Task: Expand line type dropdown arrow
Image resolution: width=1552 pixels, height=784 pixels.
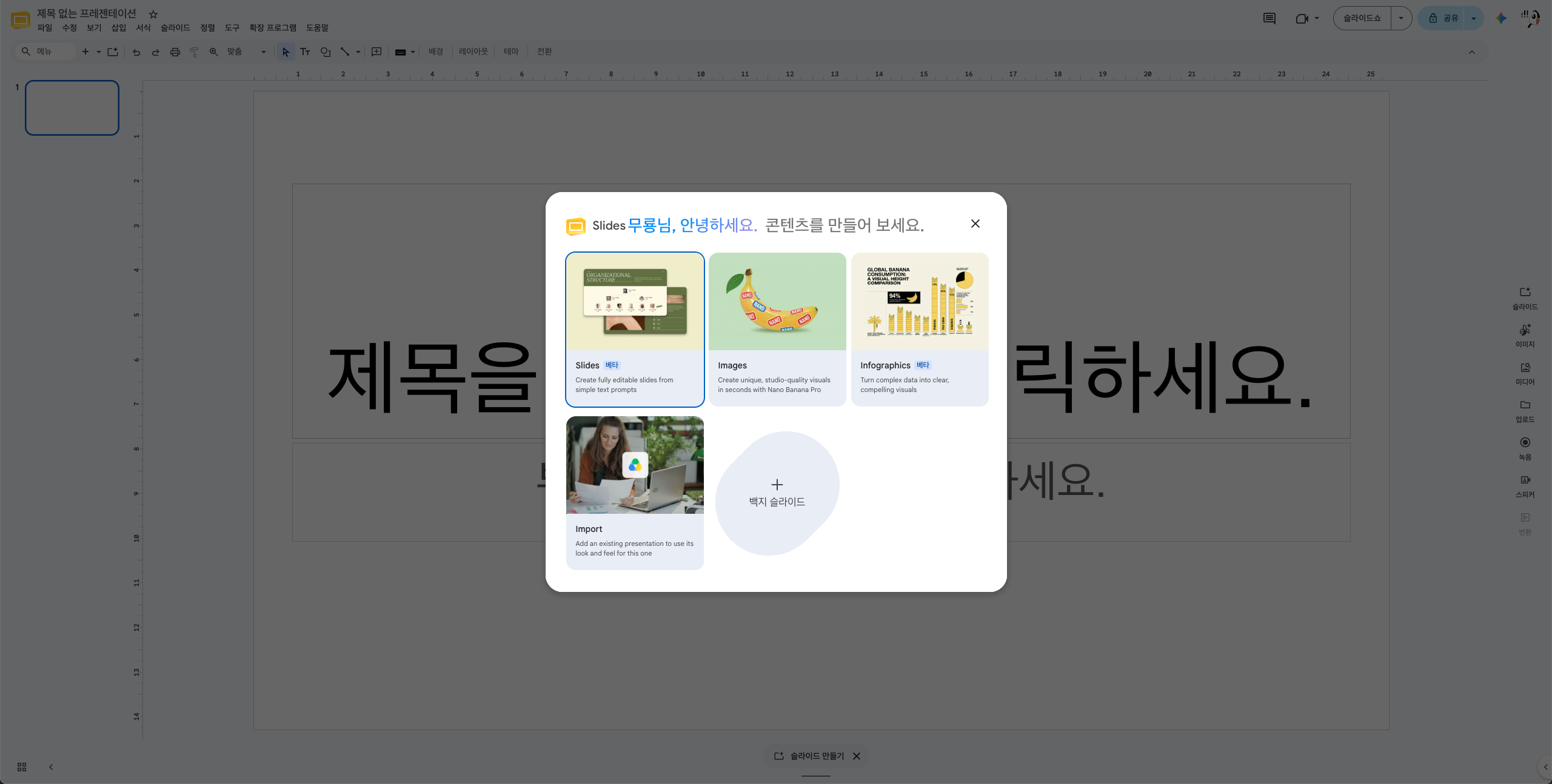Action: click(358, 52)
